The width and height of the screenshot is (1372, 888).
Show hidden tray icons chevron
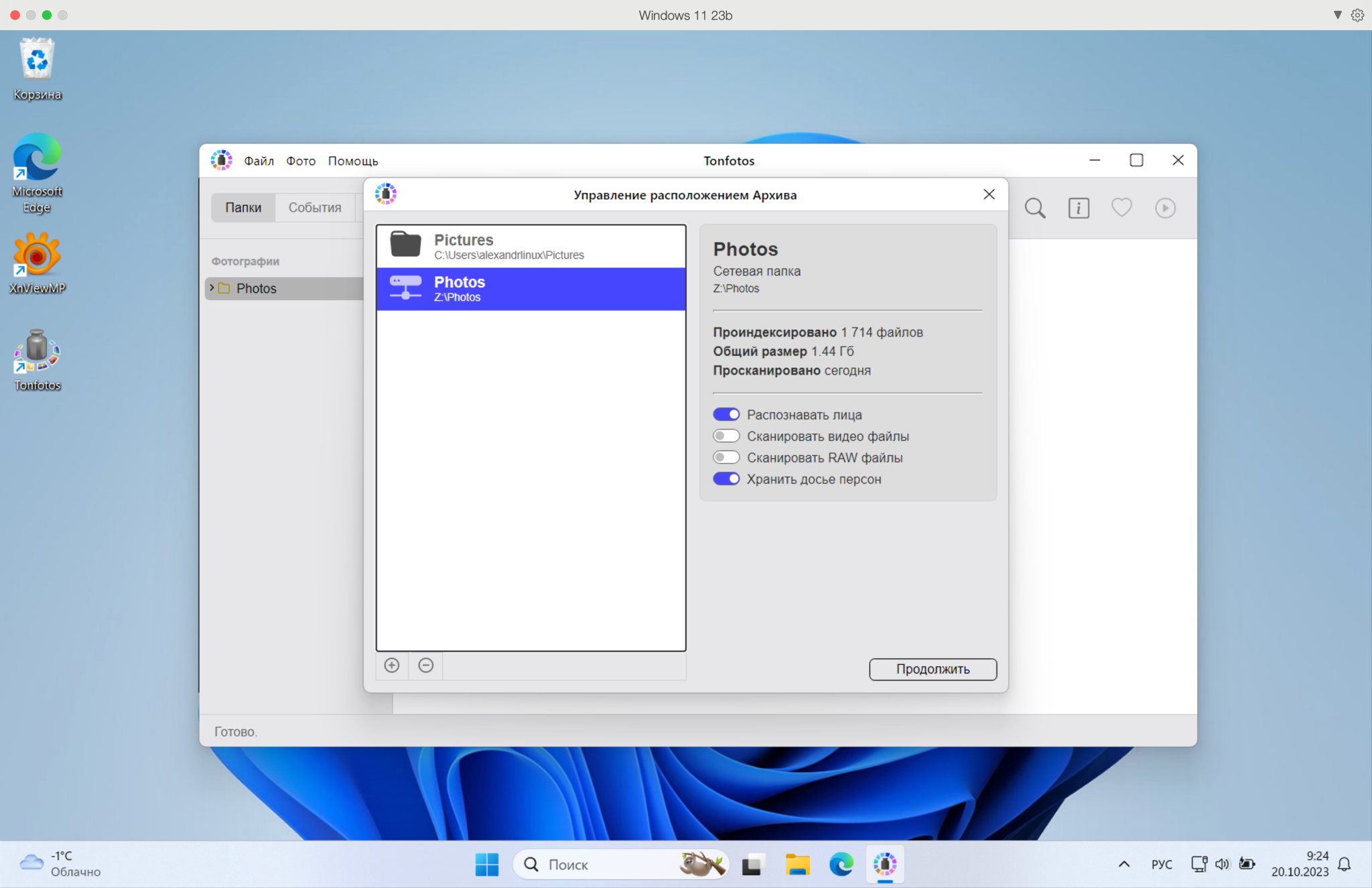1124,865
